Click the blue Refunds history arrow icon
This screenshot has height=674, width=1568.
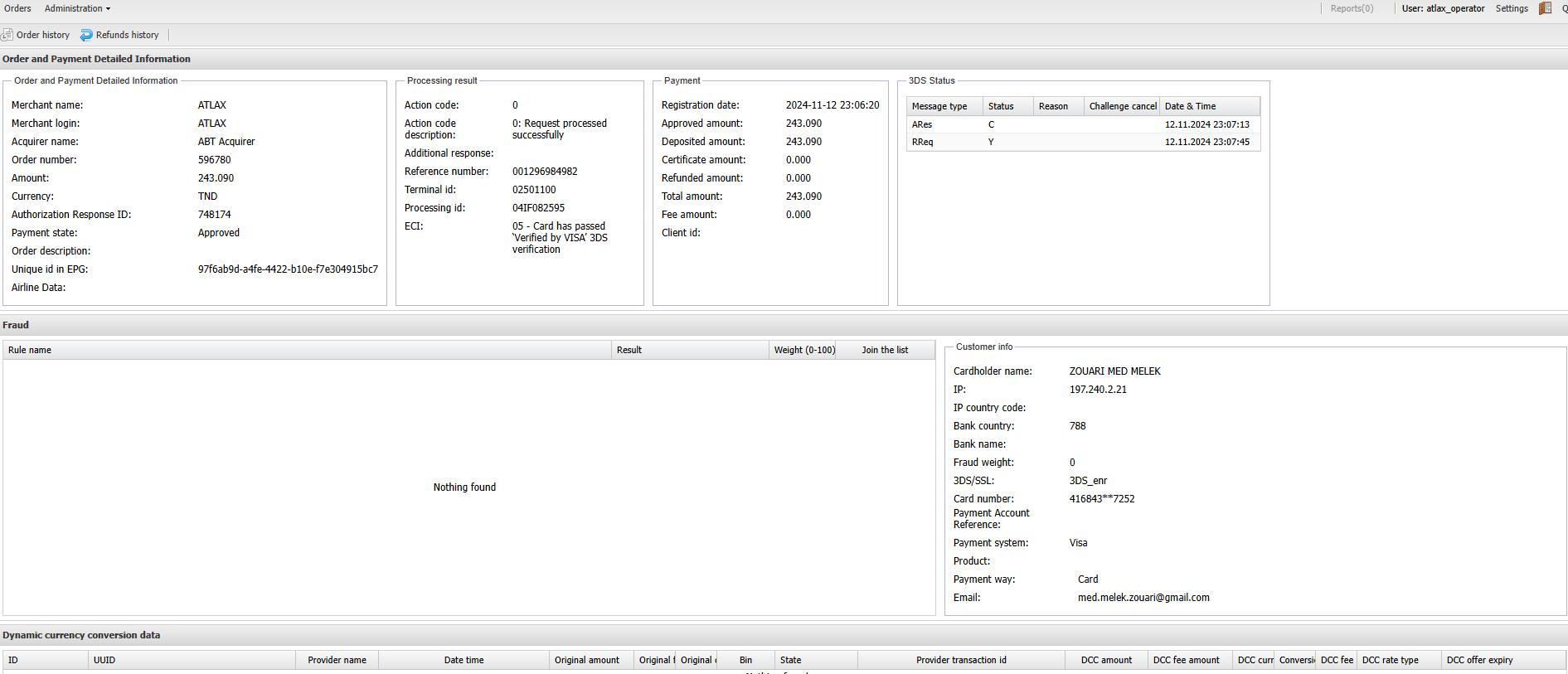click(86, 35)
